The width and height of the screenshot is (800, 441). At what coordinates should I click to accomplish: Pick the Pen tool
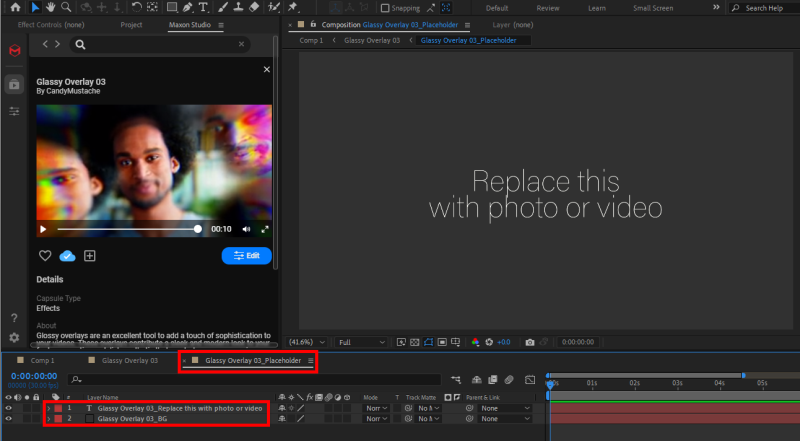point(188,7)
